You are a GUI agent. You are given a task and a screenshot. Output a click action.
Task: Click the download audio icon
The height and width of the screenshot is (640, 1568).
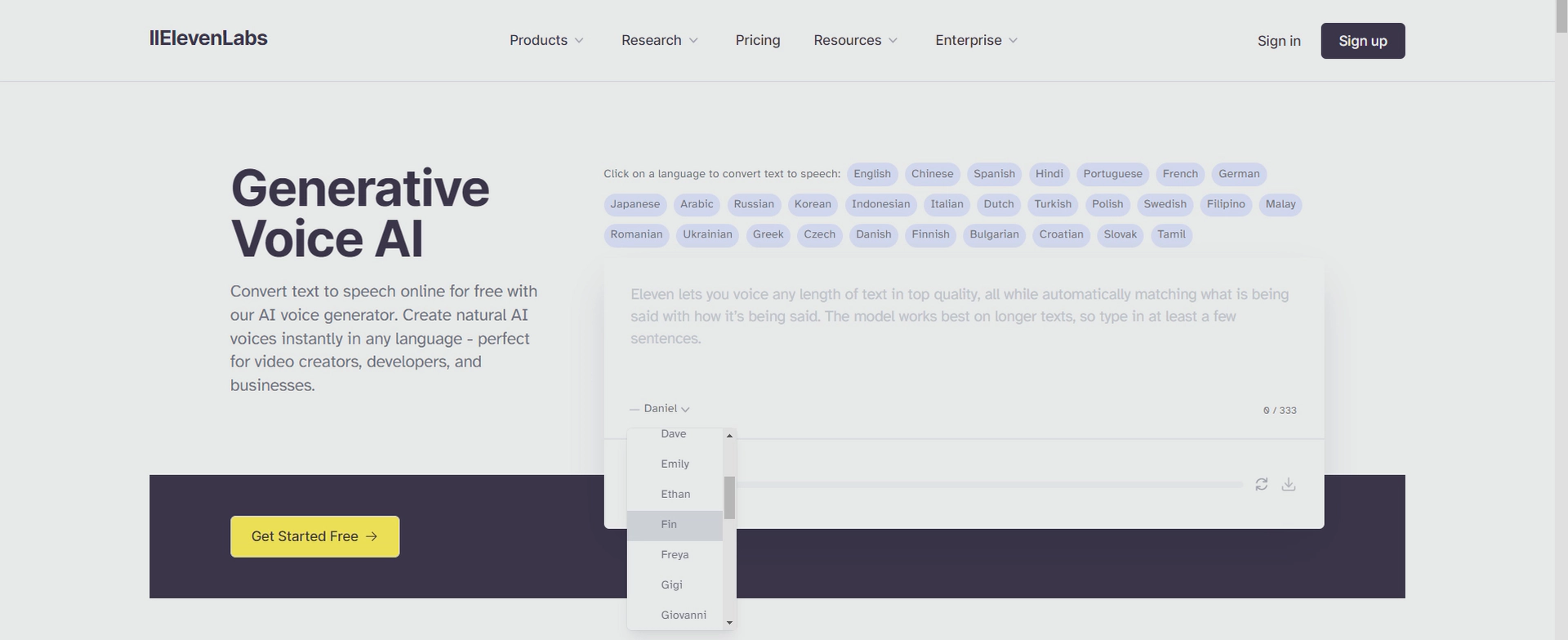coord(1289,484)
